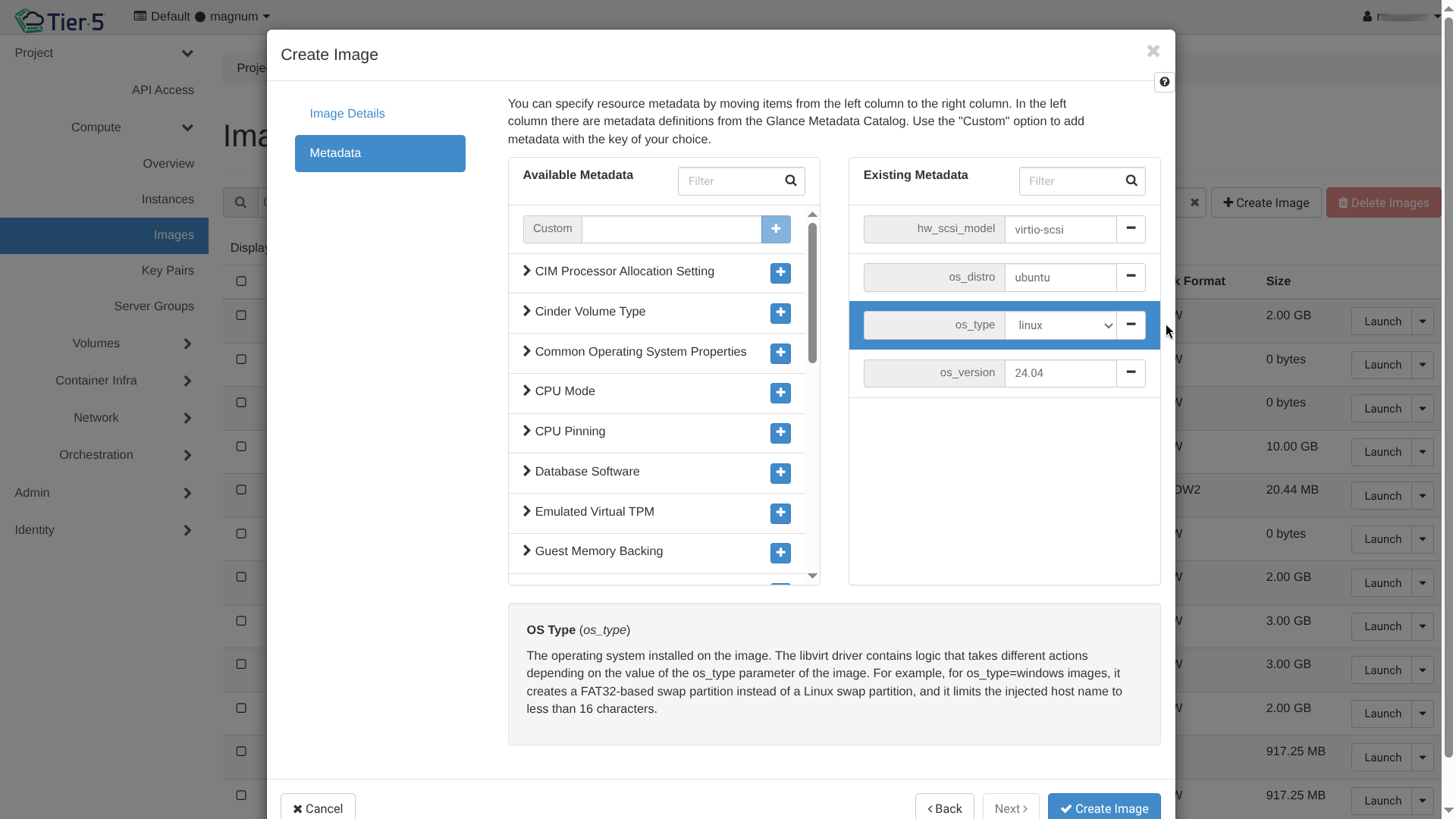Remove os_distro metadata with minus button

click(1131, 277)
